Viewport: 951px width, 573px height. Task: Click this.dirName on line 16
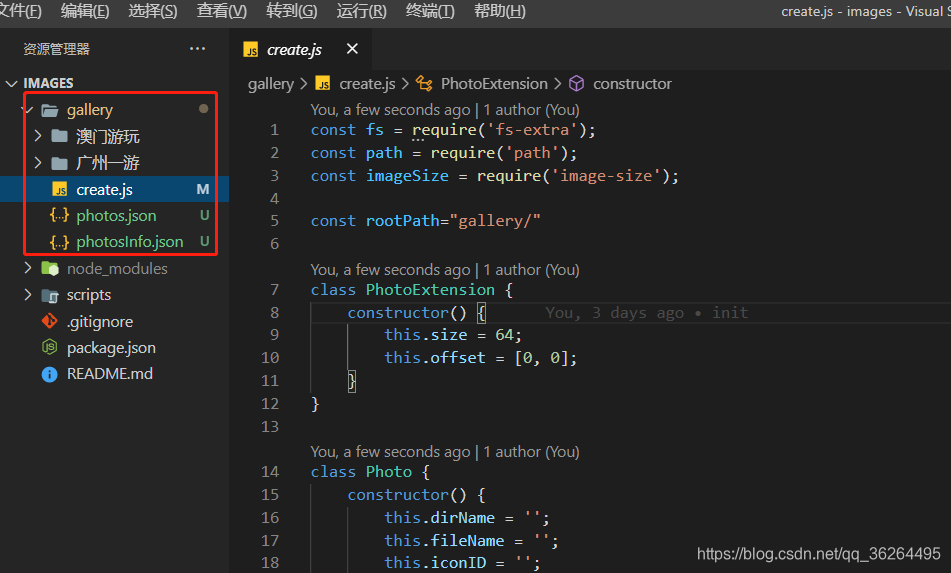coord(440,518)
